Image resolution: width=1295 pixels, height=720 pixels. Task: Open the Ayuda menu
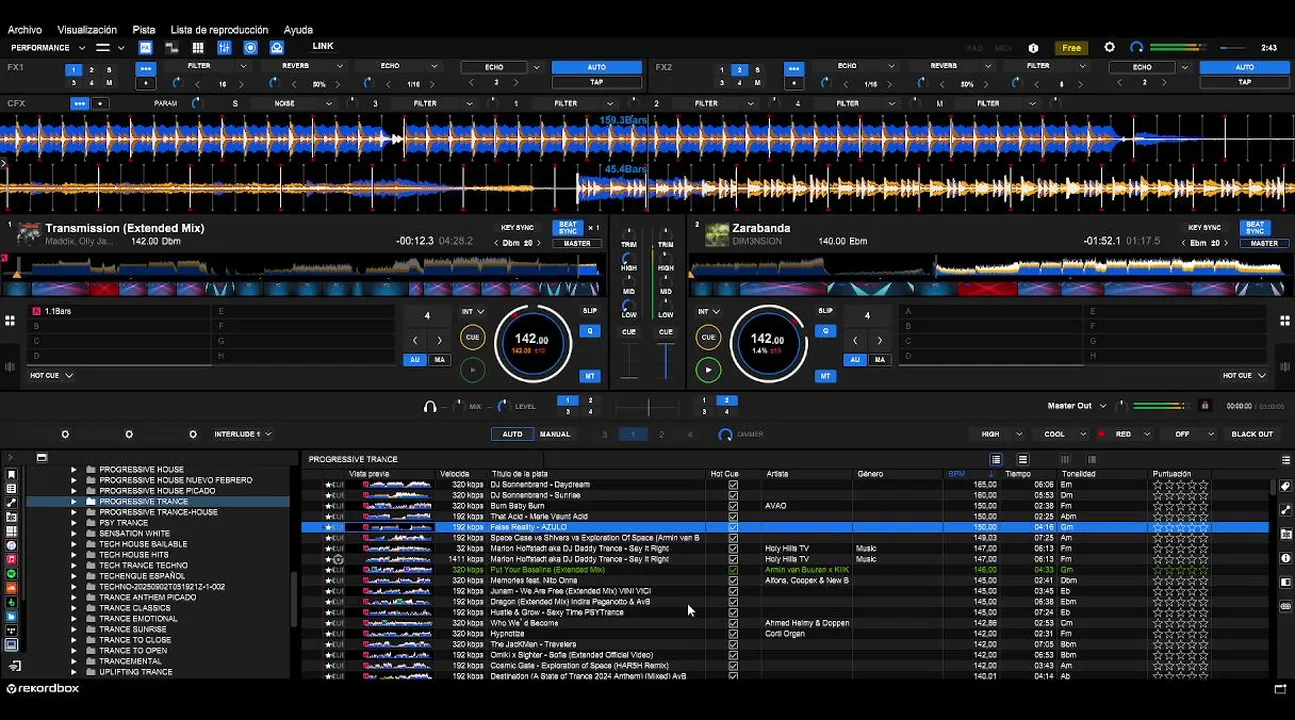pos(298,30)
